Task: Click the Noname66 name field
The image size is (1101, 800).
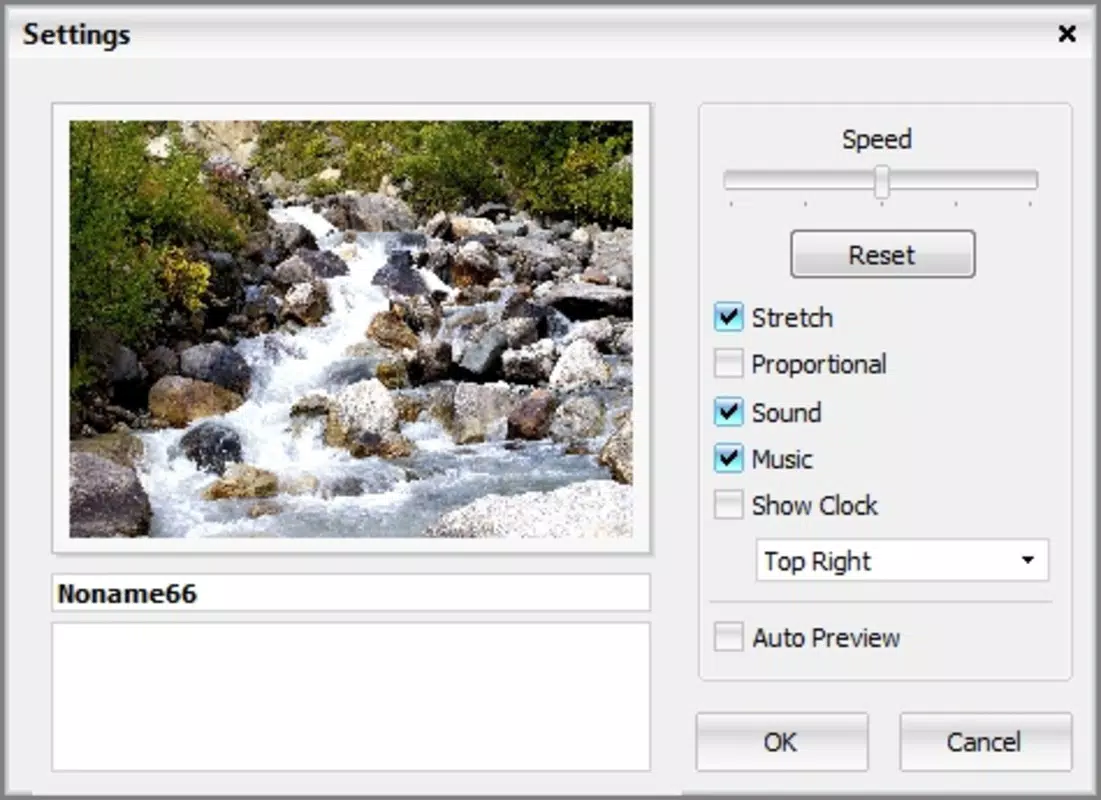Action: [x=351, y=593]
